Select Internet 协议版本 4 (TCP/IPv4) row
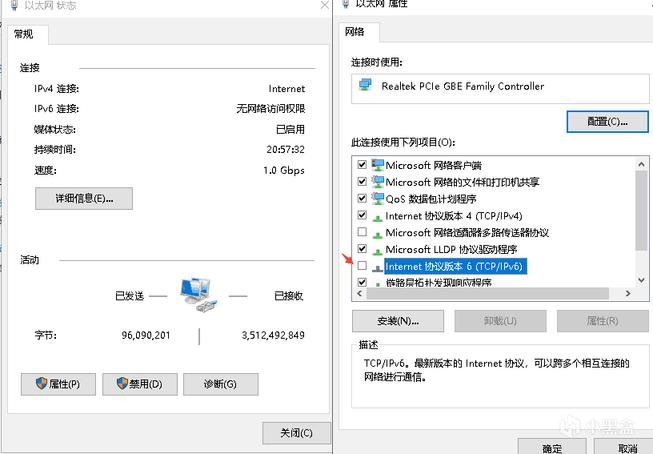This screenshot has width=653, height=454. (x=454, y=216)
